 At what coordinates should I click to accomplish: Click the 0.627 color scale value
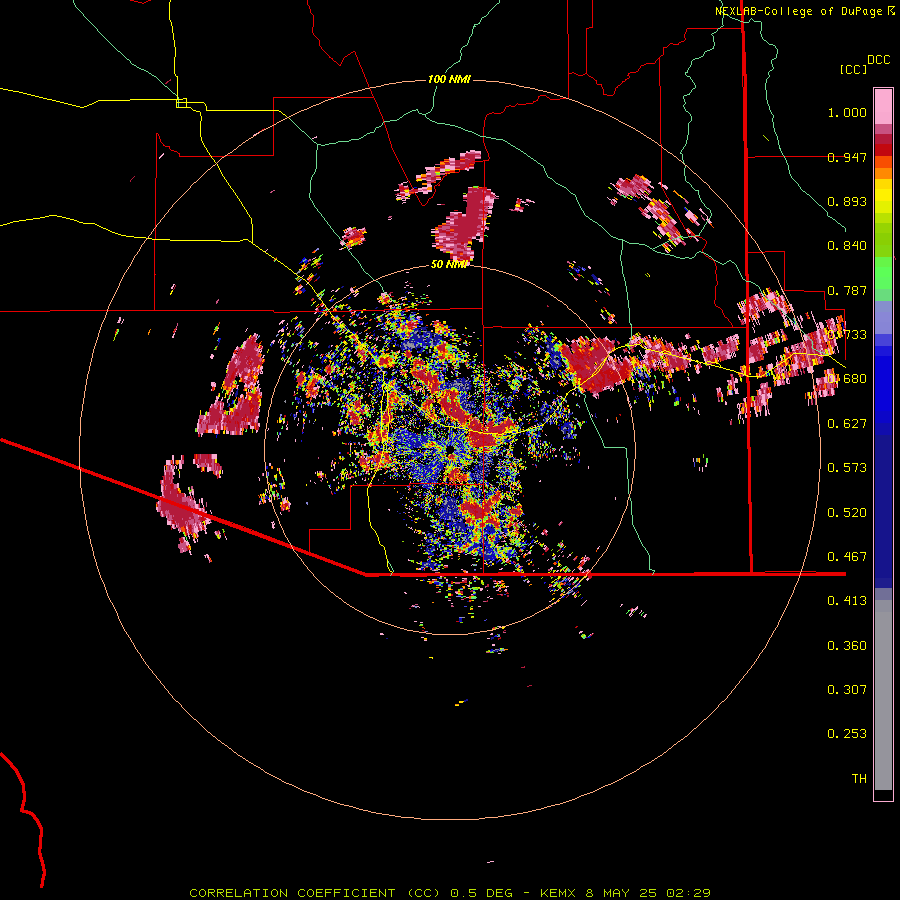pyautogui.click(x=847, y=424)
